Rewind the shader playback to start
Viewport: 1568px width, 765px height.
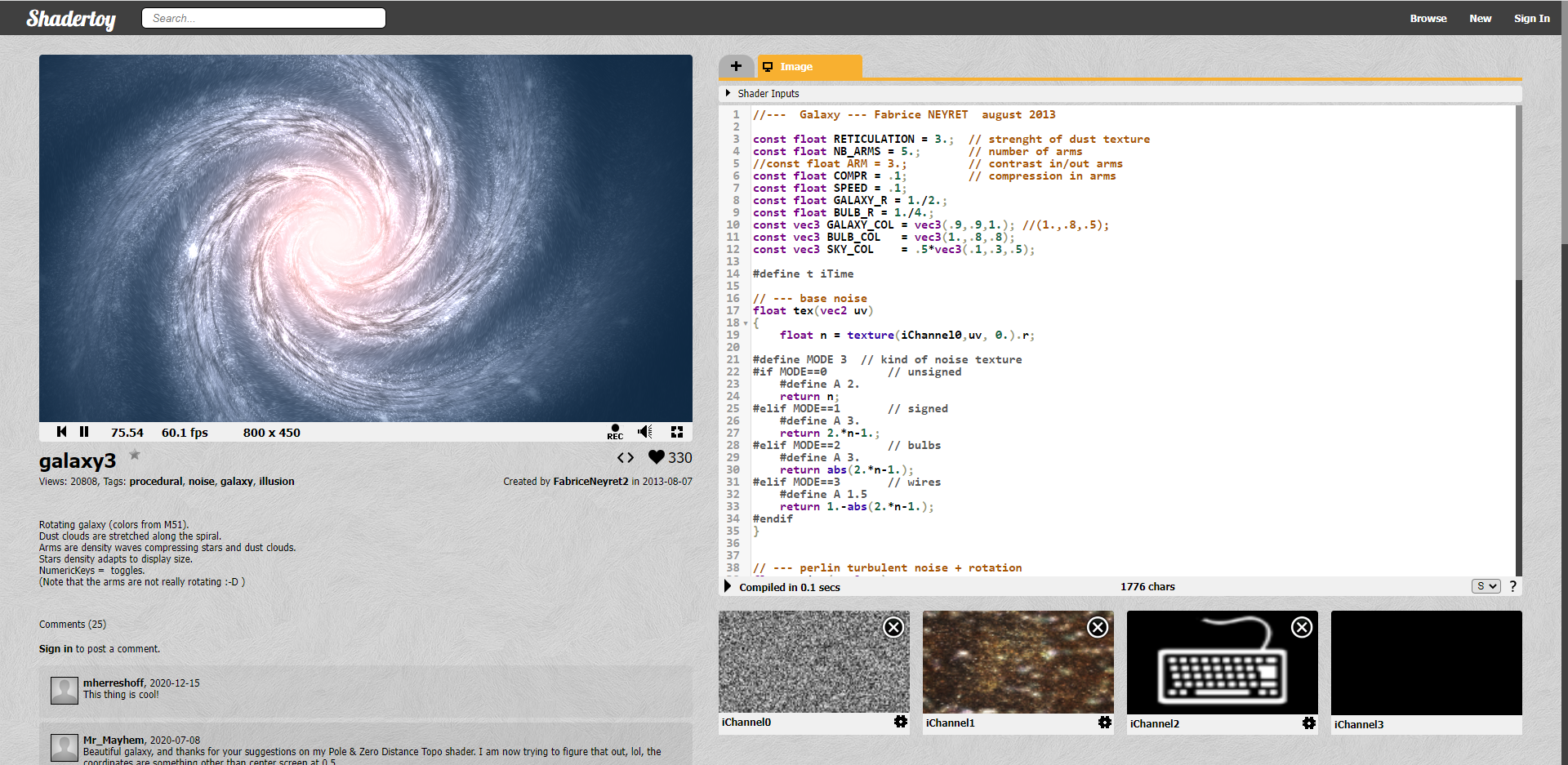61,431
